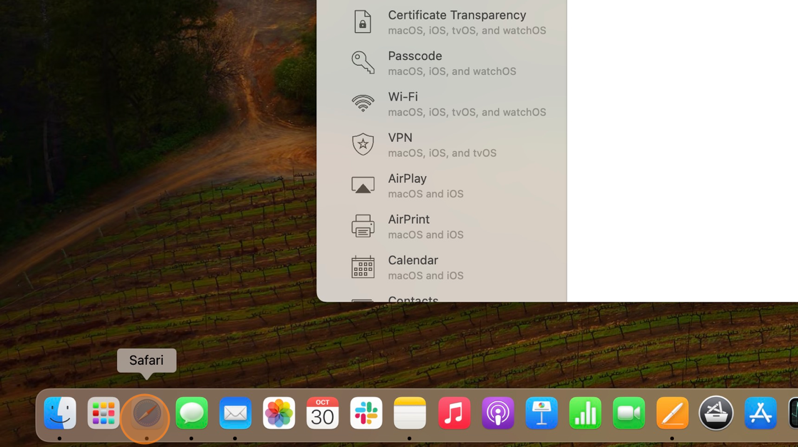Open Apple Configurator in the Dock
Screen dimensions: 798x447
[716, 413]
